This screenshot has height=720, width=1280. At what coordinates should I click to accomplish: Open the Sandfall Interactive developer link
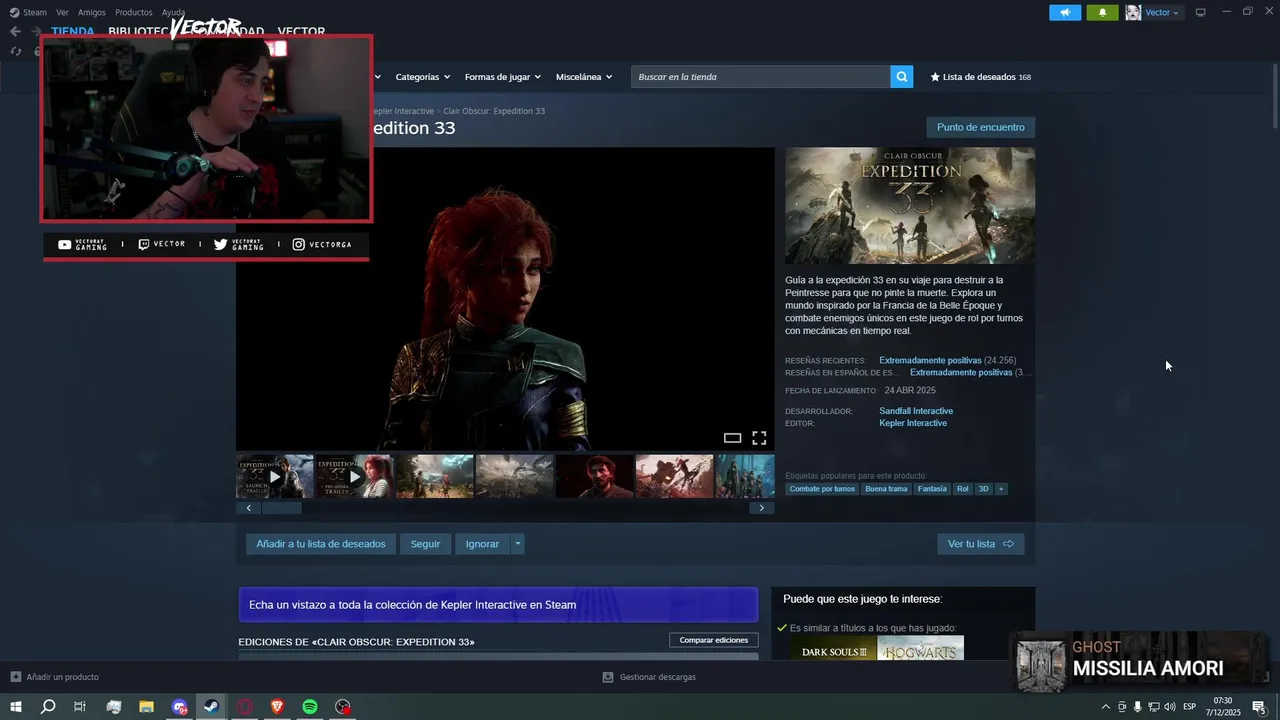coord(916,411)
